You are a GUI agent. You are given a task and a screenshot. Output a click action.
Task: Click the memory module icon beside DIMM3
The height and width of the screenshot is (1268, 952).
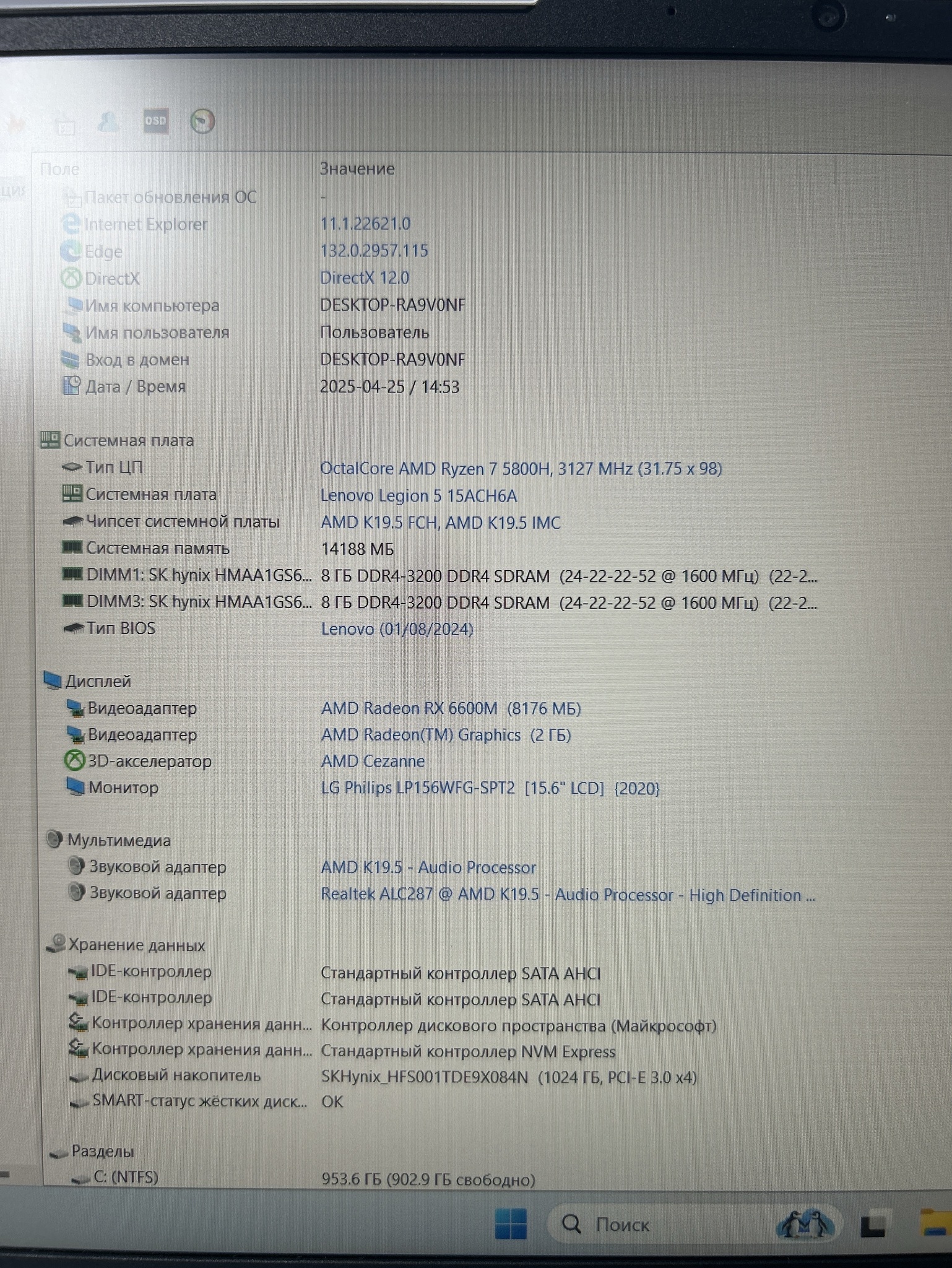(72, 601)
